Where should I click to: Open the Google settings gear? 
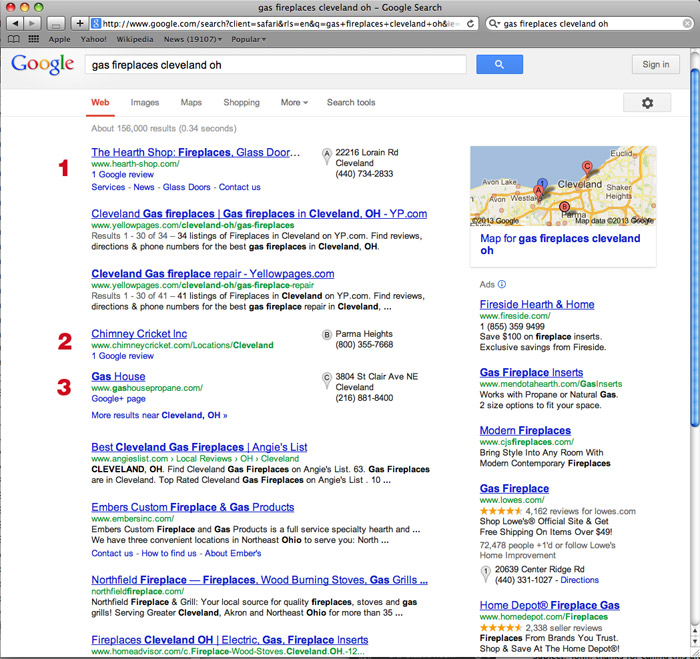(x=647, y=103)
